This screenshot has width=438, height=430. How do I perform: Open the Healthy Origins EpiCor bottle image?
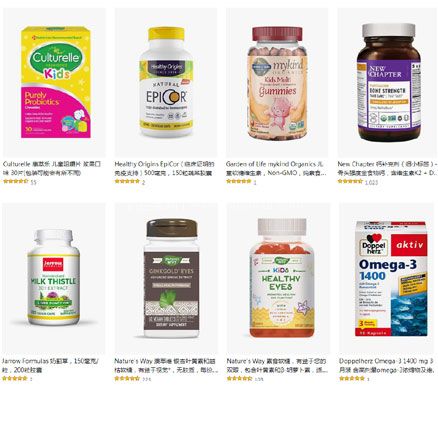pyautogui.click(x=166, y=82)
